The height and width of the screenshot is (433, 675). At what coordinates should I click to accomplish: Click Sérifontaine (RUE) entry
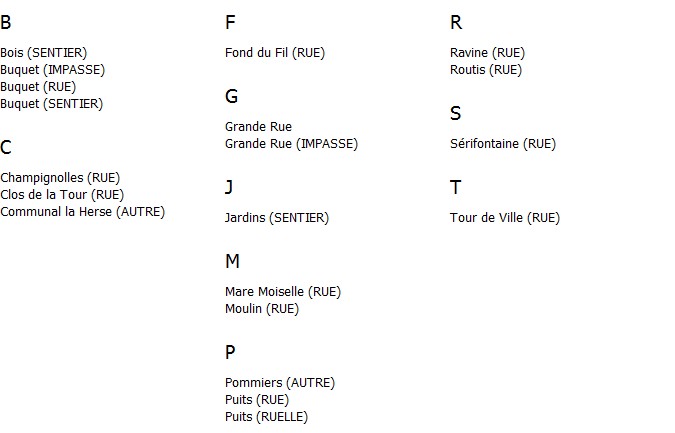pyautogui.click(x=503, y=144)
